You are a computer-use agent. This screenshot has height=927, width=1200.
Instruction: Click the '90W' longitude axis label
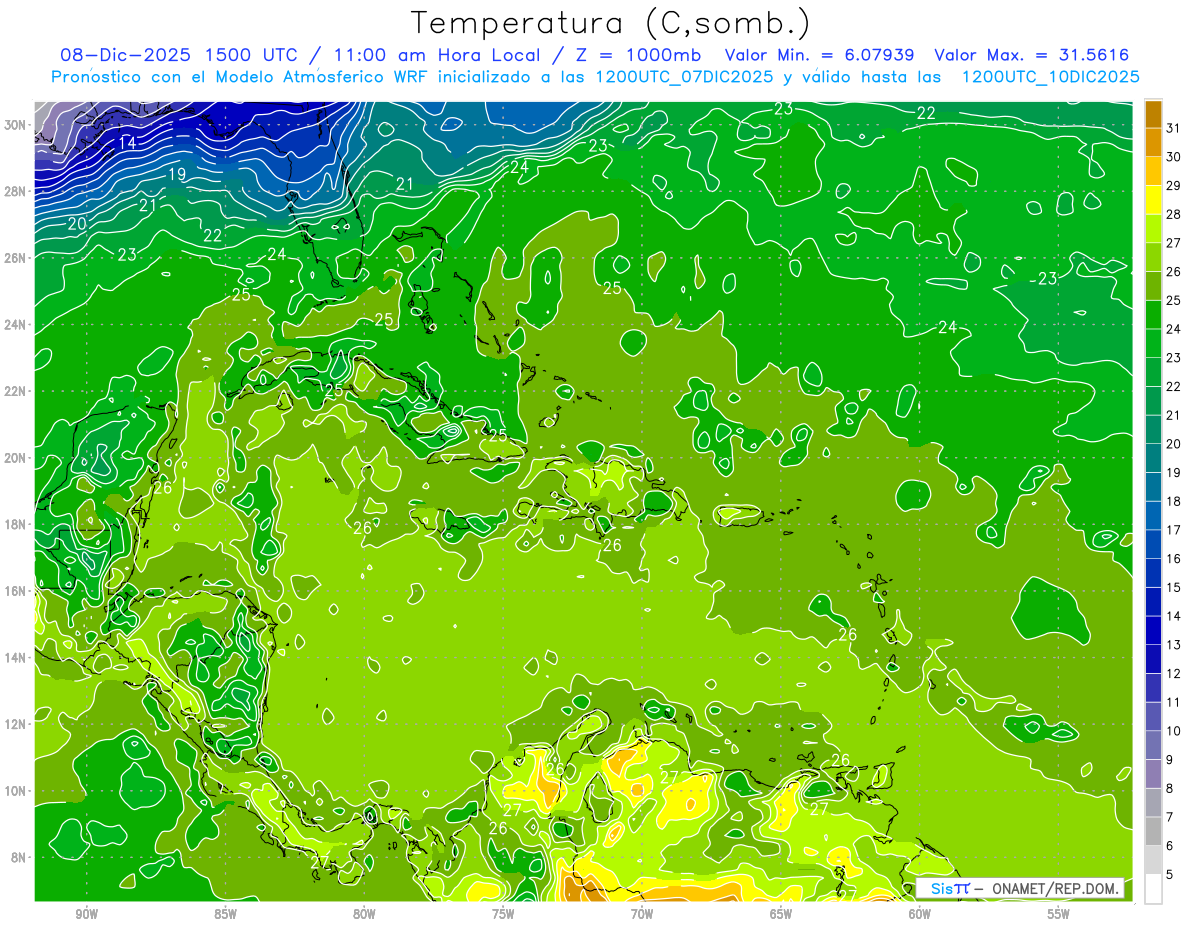[87, 914]
